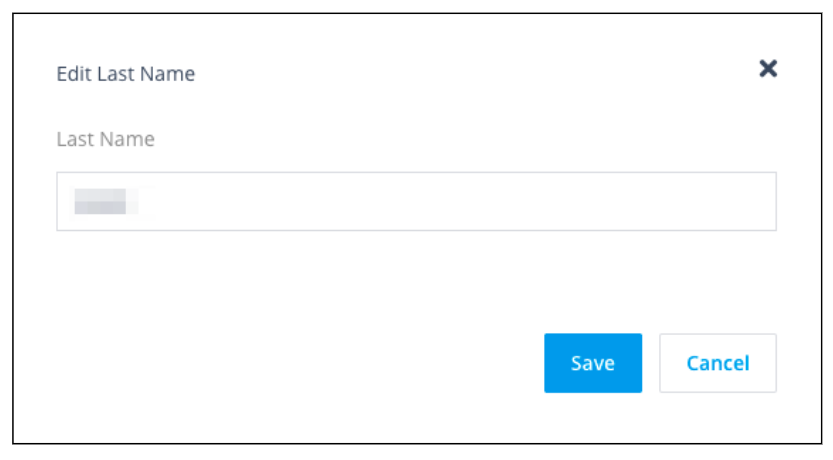Click the Last Name field label

(105, 139)
